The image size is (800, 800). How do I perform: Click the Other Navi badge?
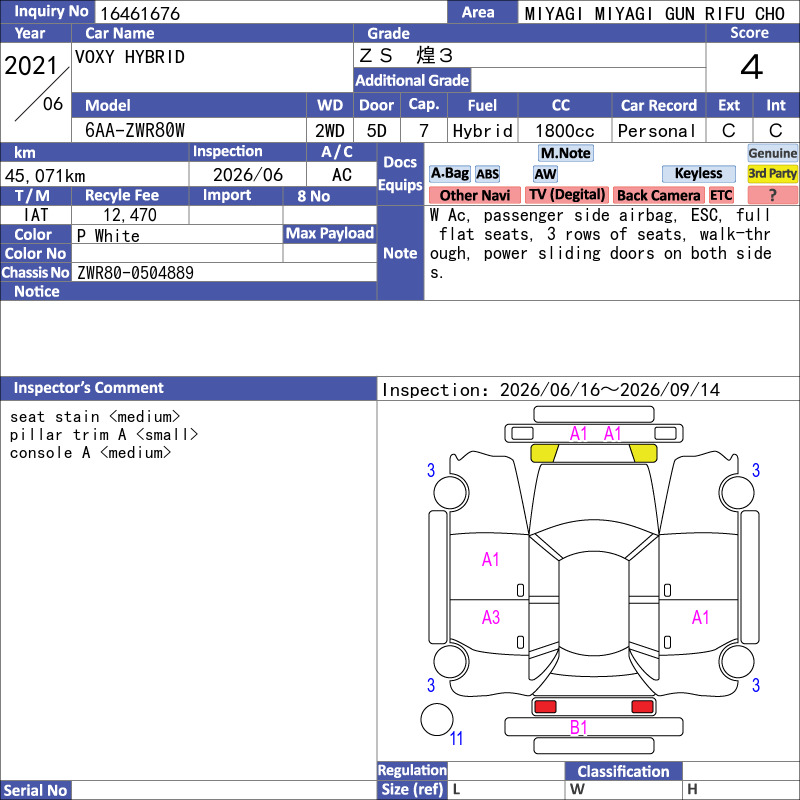pyautogui.click(x=474, y=195)
